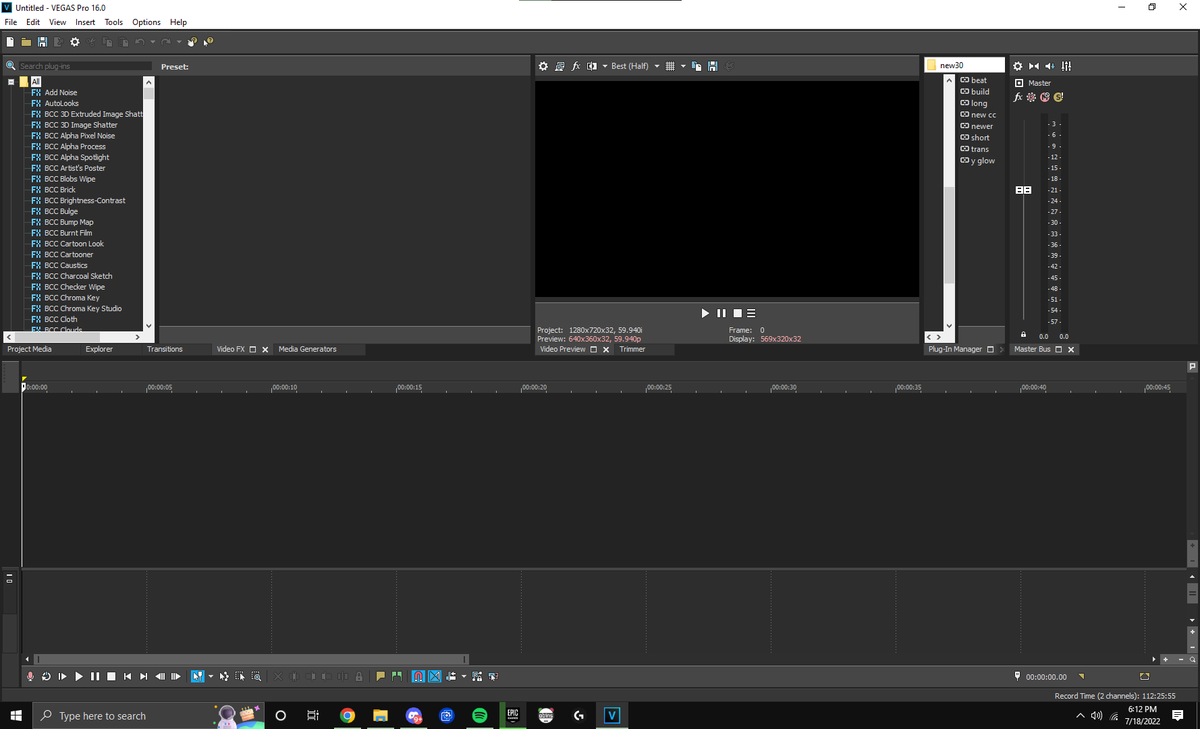Viewport: 1200px width, 729px height.
Task: Mute the Master bus
Action: tap(1045, 97)
